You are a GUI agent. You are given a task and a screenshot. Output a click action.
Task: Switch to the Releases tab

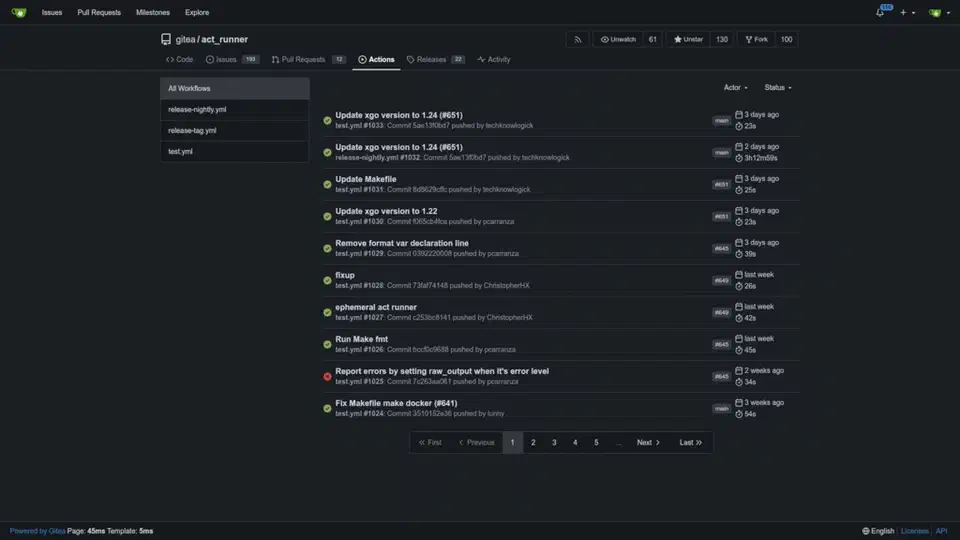click(x=435, y=59)
